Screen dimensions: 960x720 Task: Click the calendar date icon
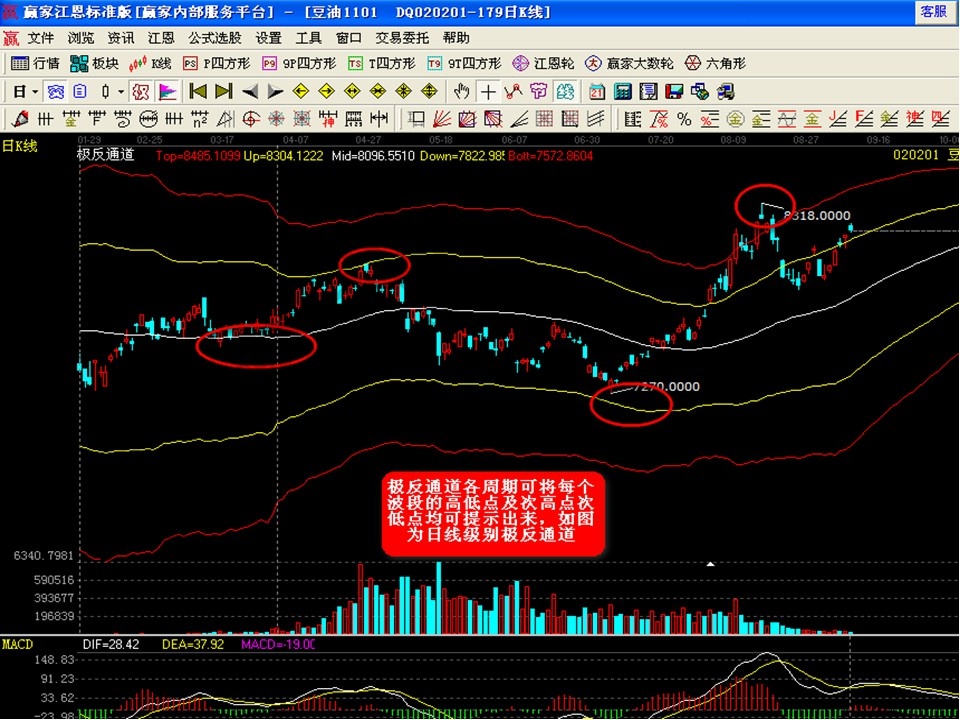pos(597,92)
